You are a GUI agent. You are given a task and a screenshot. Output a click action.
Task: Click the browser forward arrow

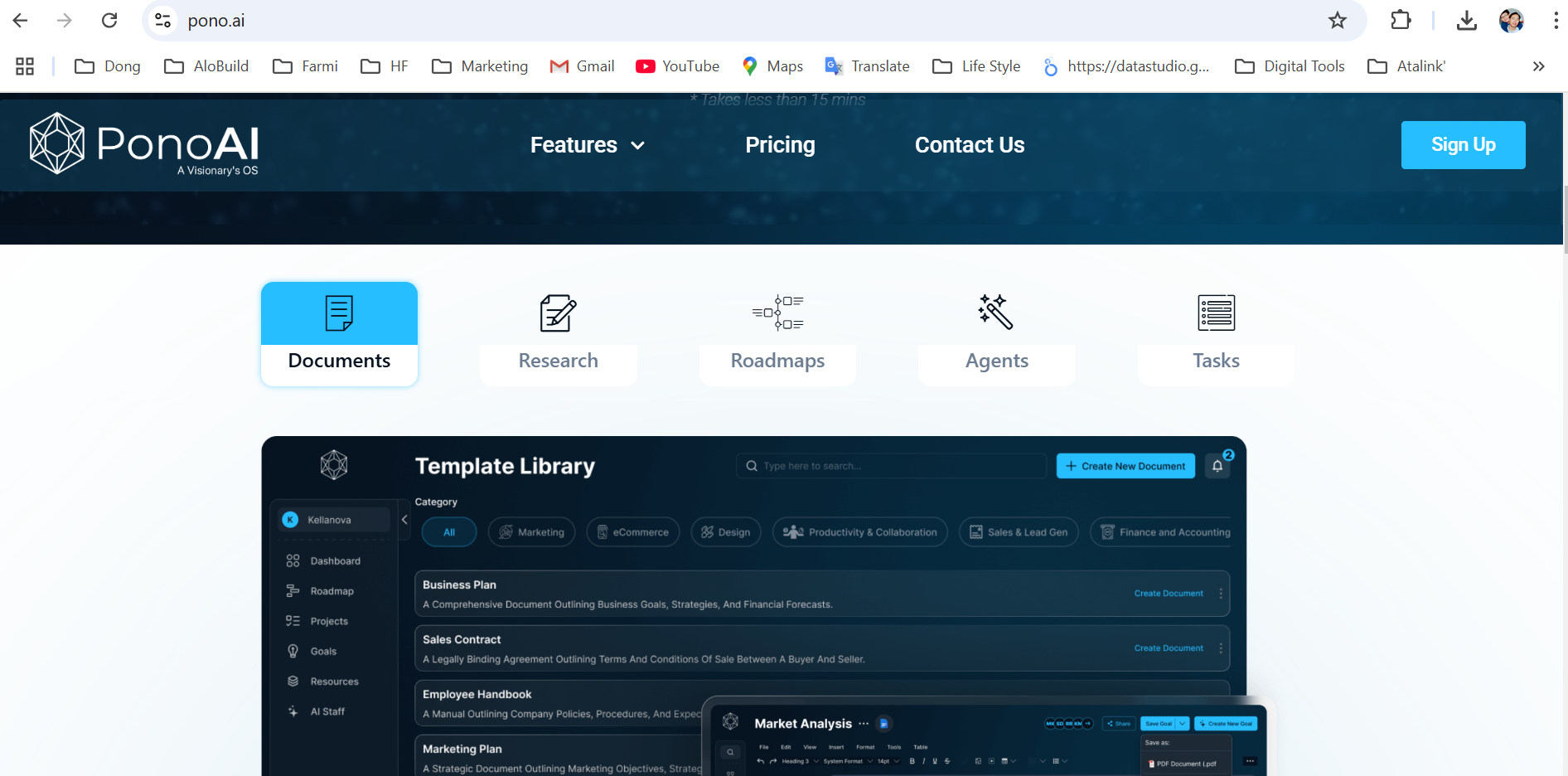pos(65,21)
